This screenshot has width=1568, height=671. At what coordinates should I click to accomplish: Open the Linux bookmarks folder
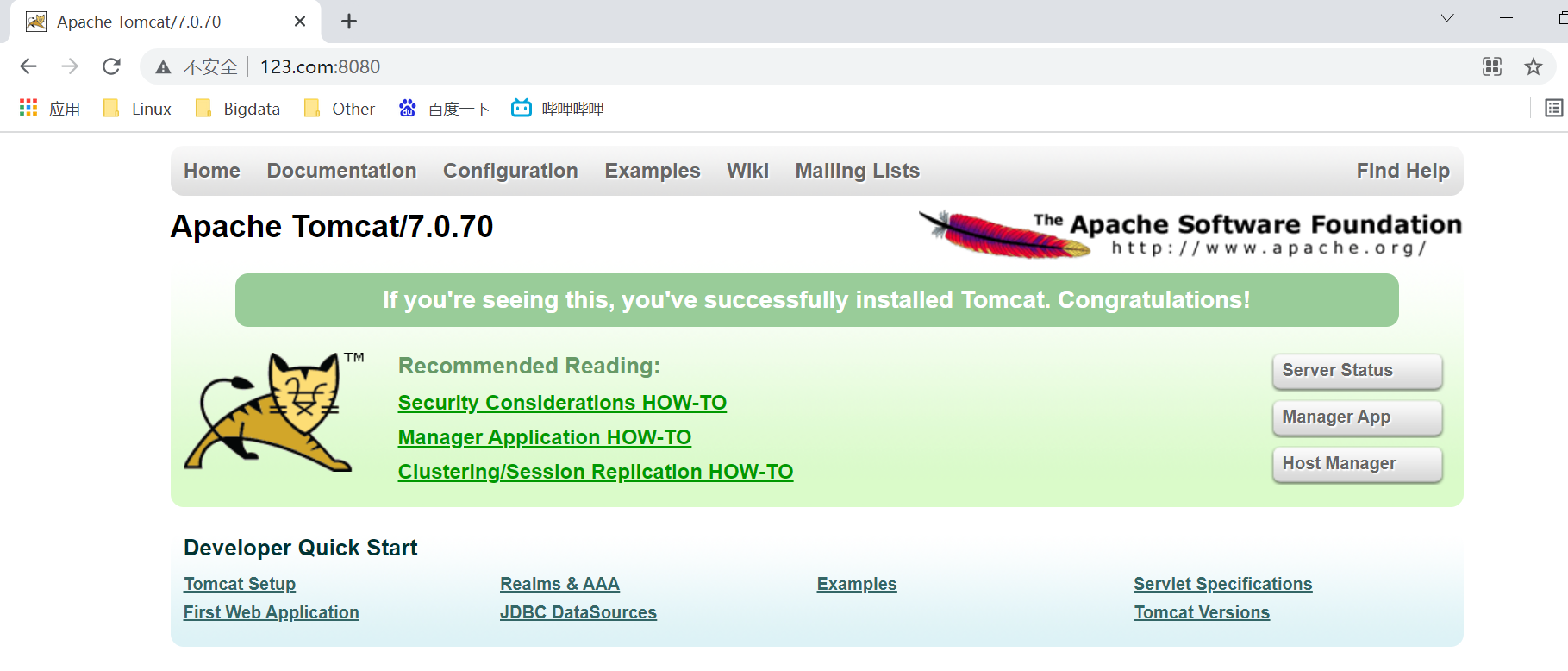pyautogui.click(x=138, y=109)
